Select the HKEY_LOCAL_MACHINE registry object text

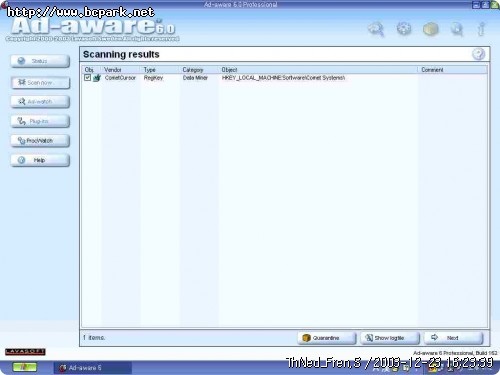(x=283, y=78)
